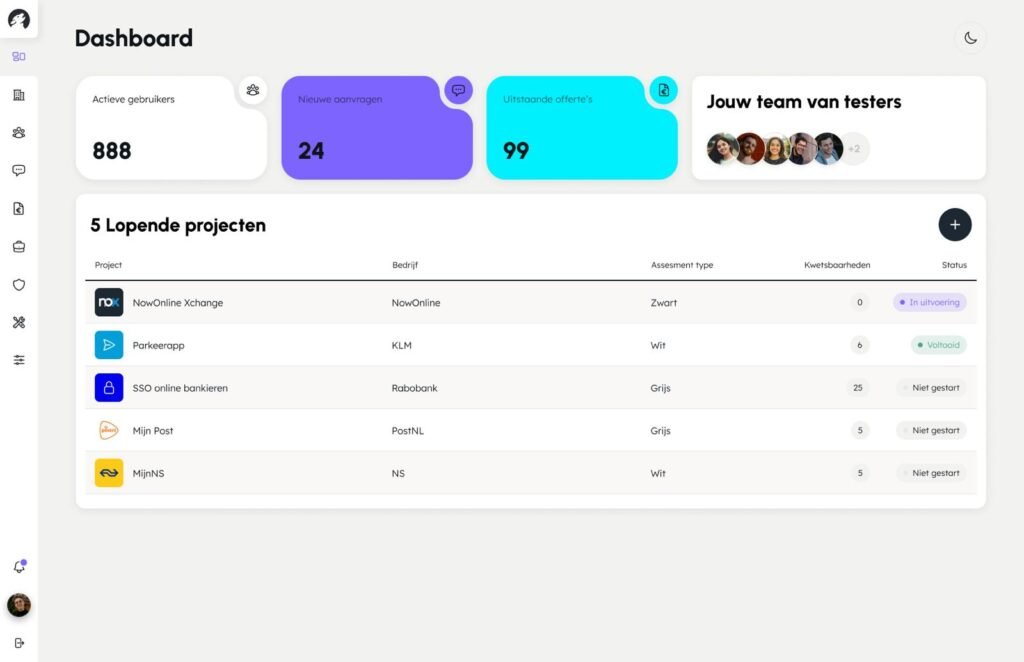Toggle dark mode with moon button
This screenshot has width=1024, height=662.
point(970,38)
